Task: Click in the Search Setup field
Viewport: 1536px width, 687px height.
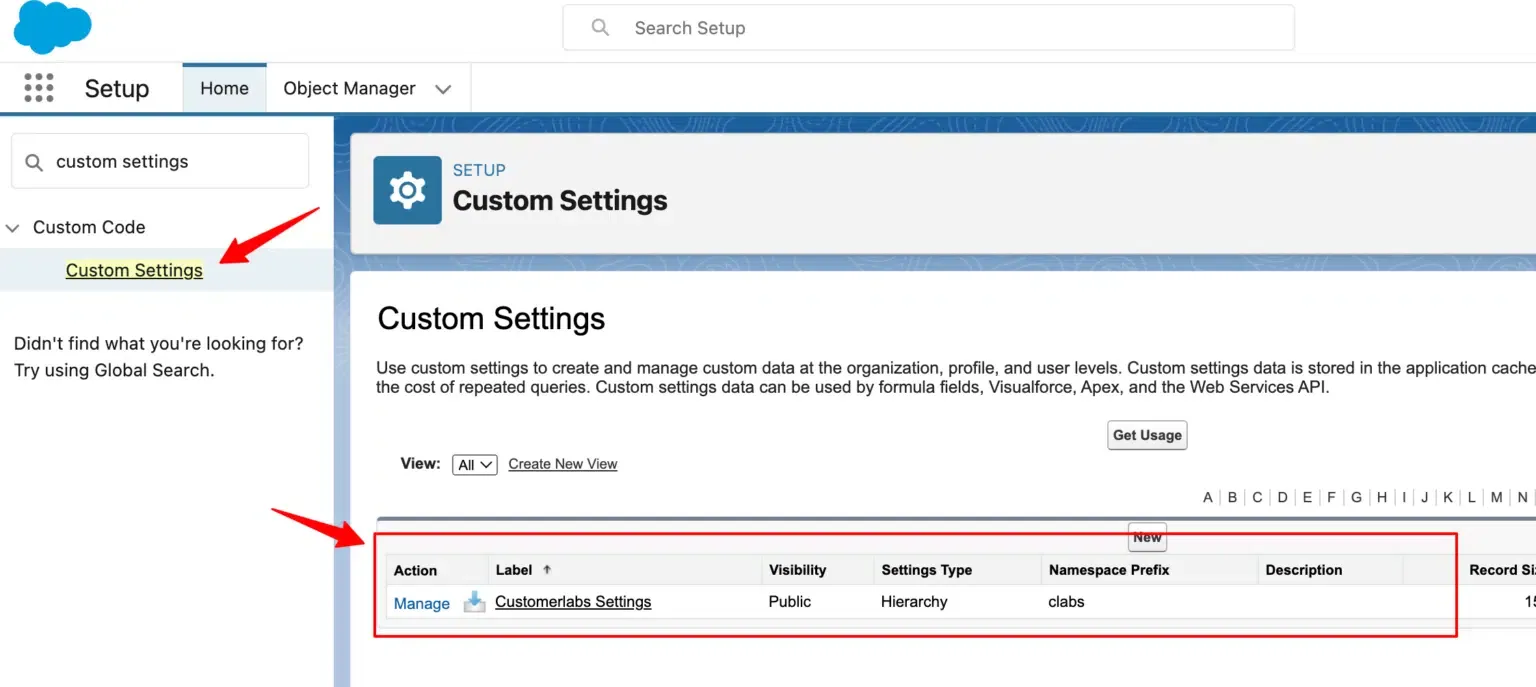Action: 928,28
